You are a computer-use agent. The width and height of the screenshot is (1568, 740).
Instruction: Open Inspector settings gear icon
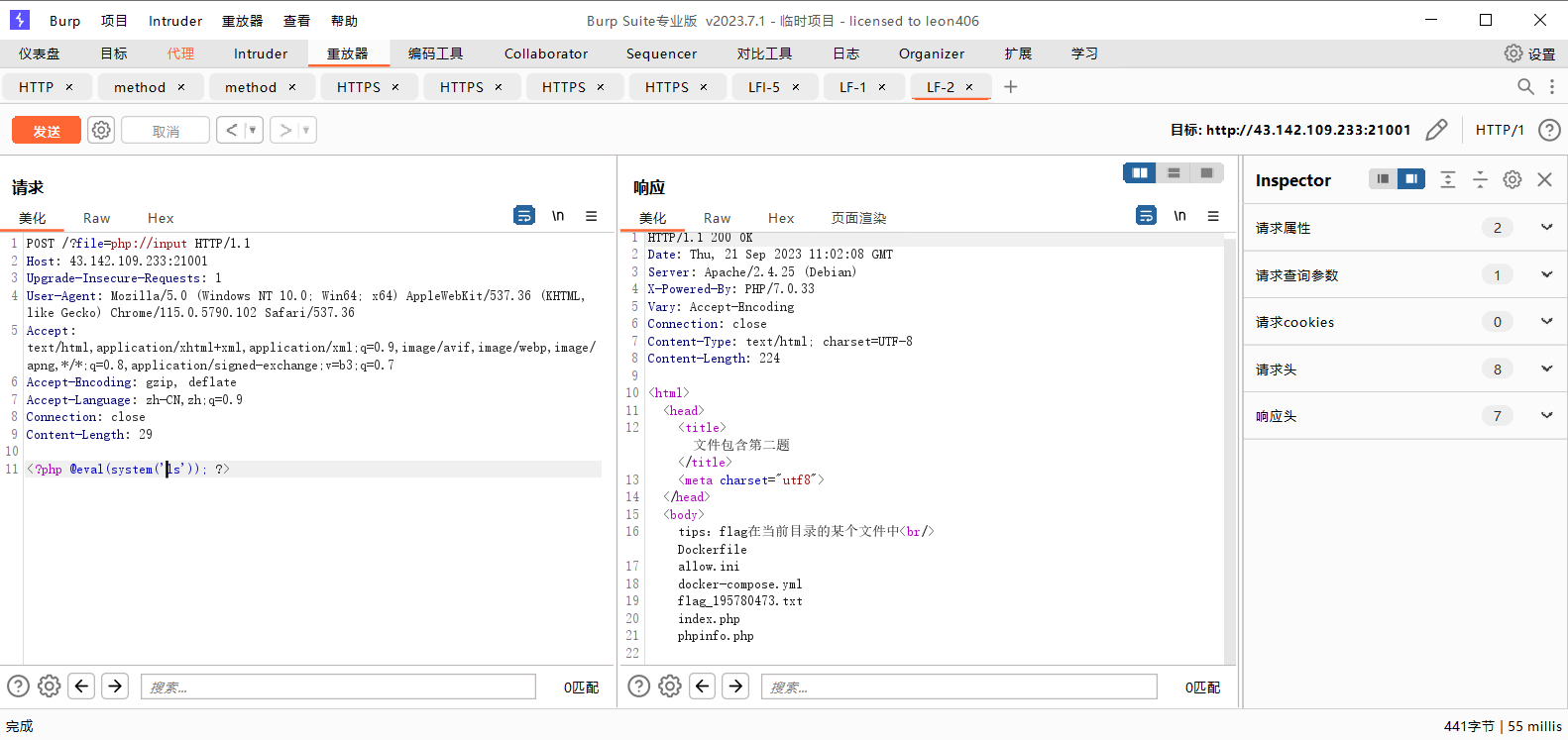coord(1512,179)
